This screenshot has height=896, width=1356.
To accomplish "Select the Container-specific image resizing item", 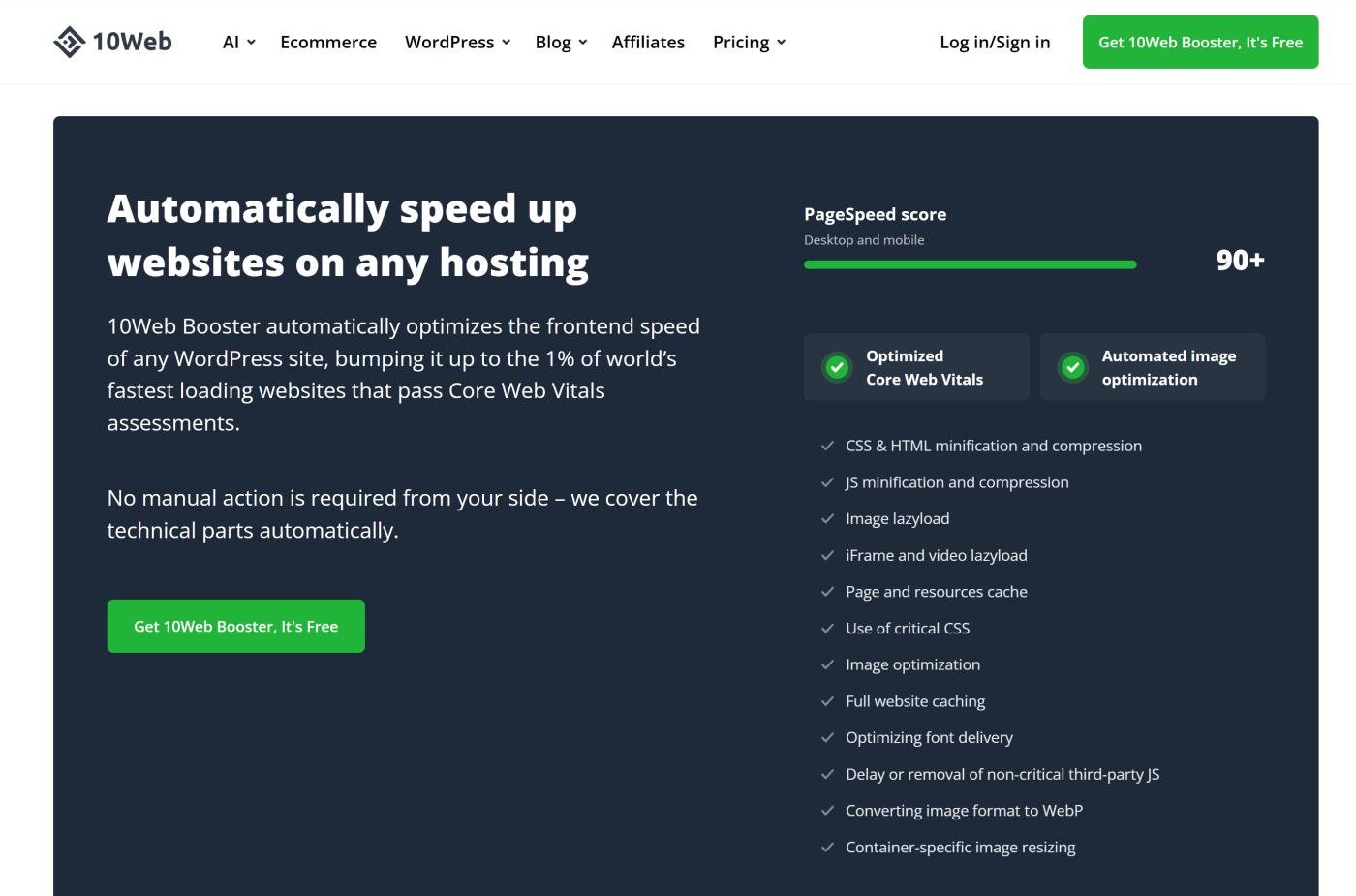I will click(960, 847).
